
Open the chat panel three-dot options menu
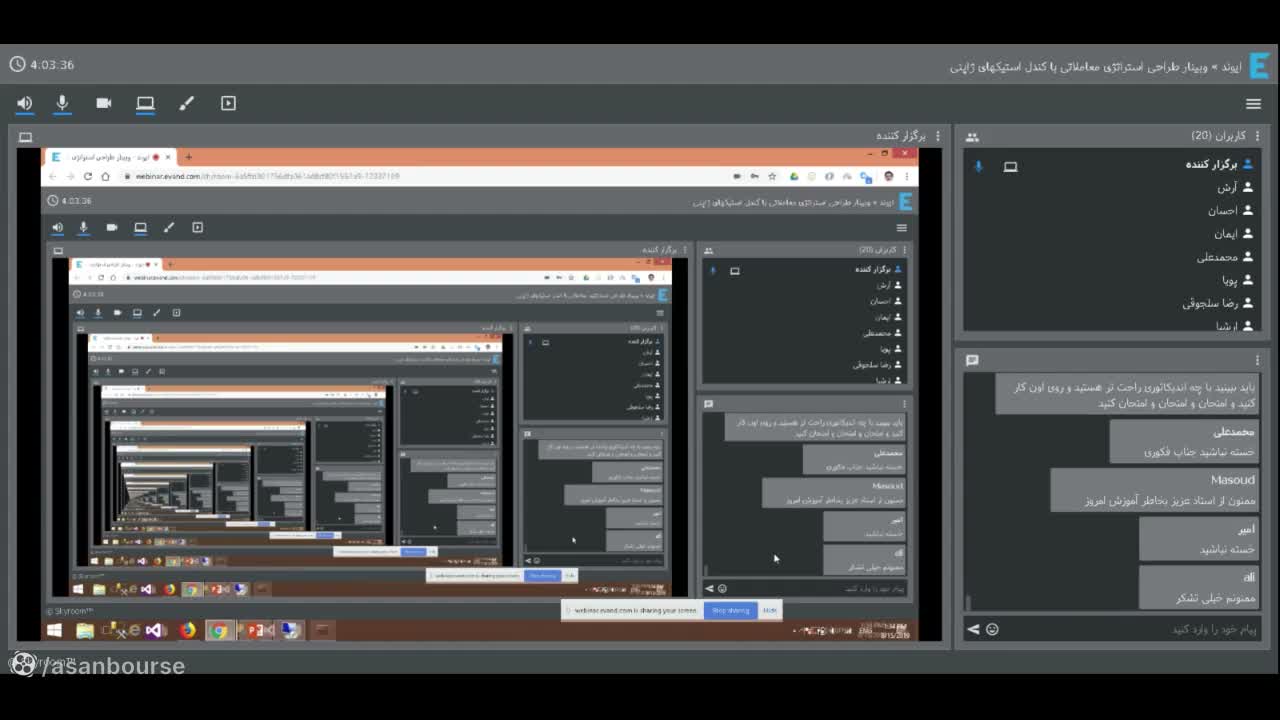[1258, 360]
